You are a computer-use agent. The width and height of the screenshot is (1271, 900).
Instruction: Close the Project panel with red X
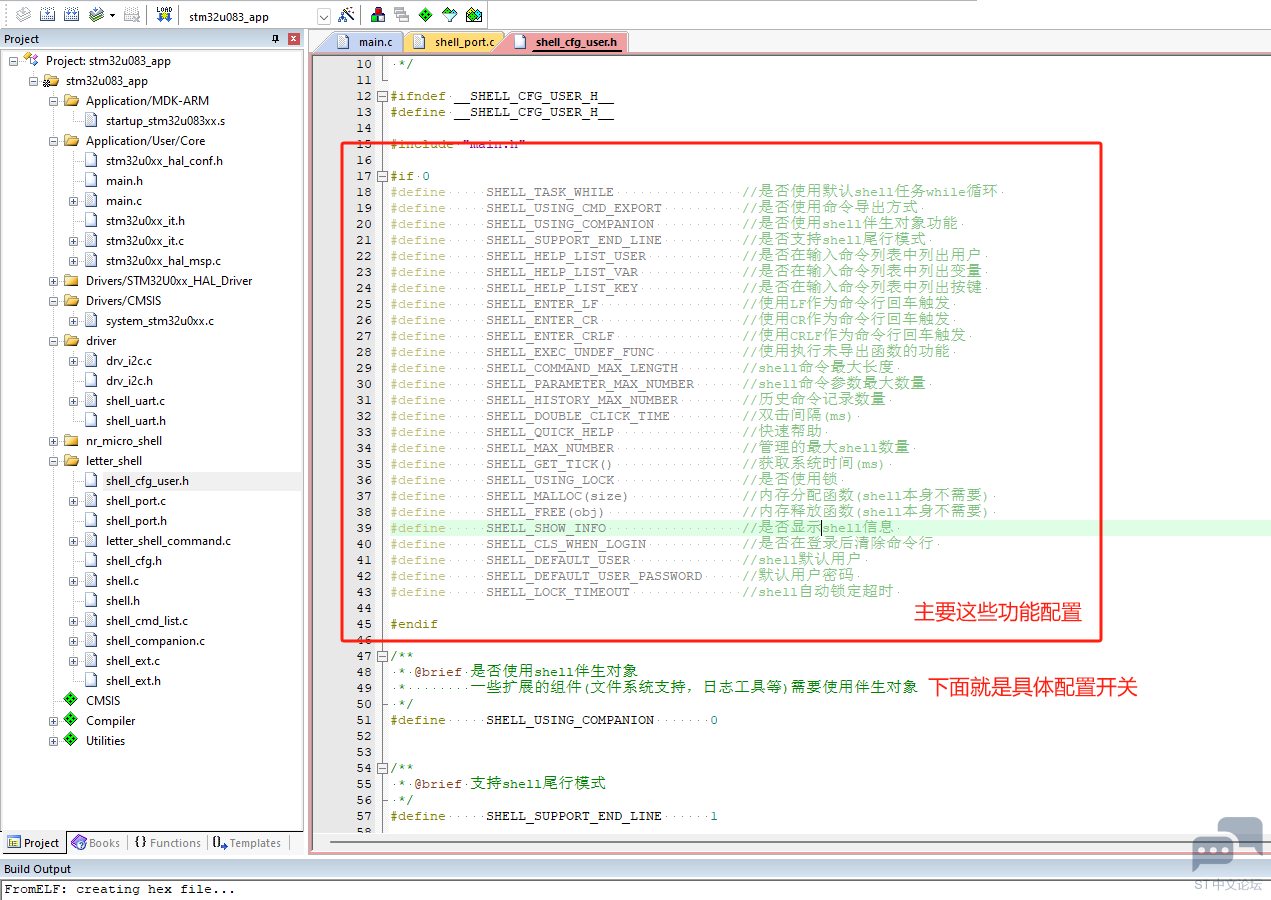click(x=294, y=39)
